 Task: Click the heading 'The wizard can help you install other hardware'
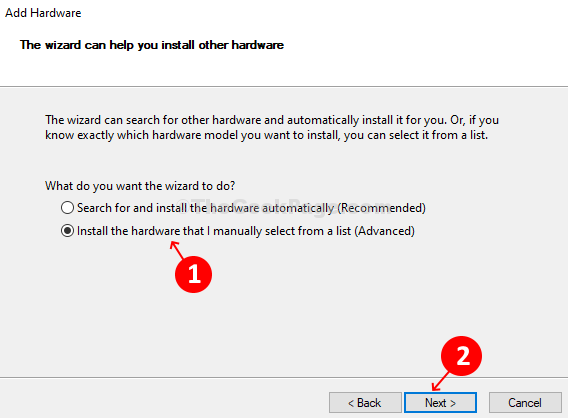(152, 45)
